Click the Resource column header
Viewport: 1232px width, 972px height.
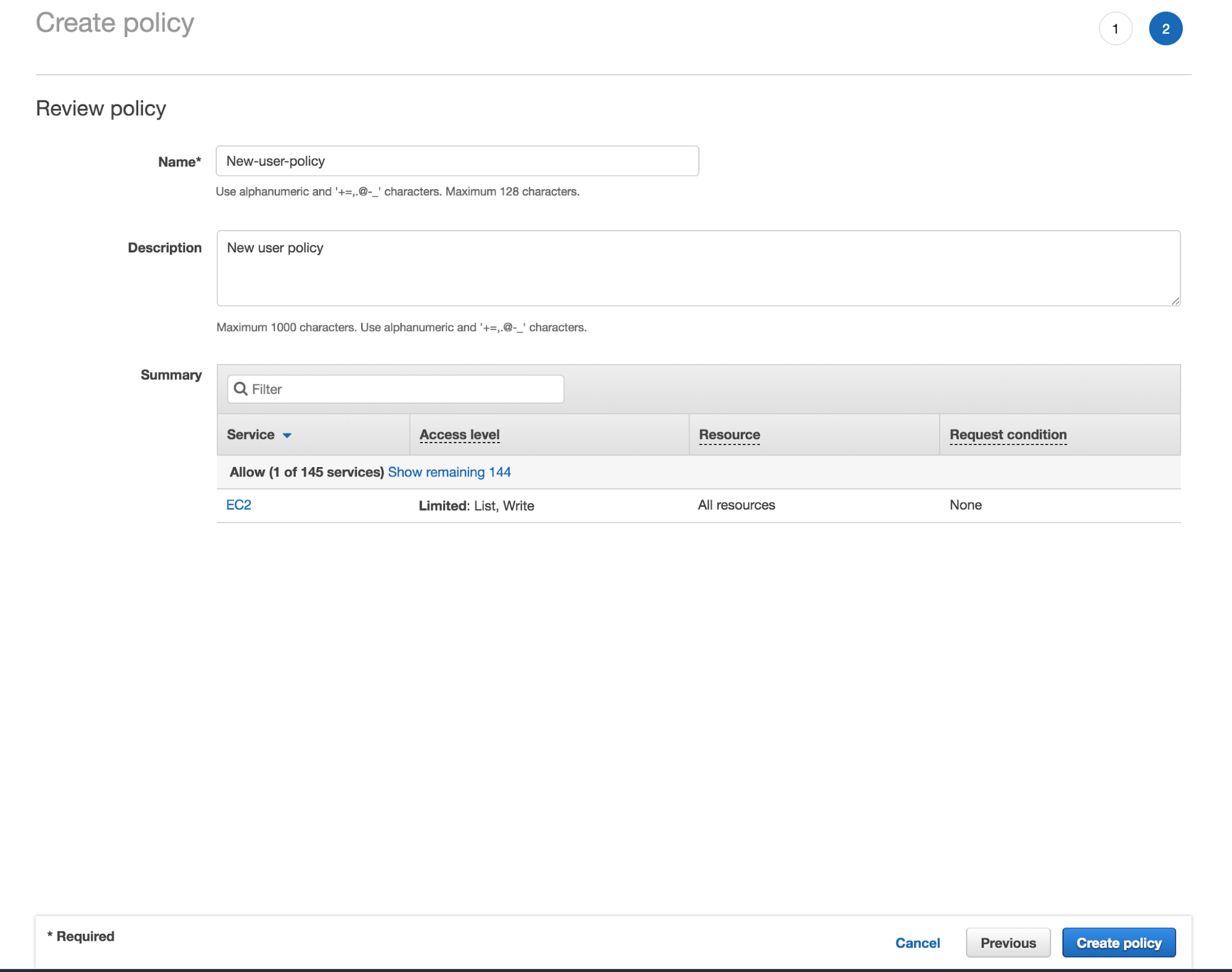pos(730,434)
